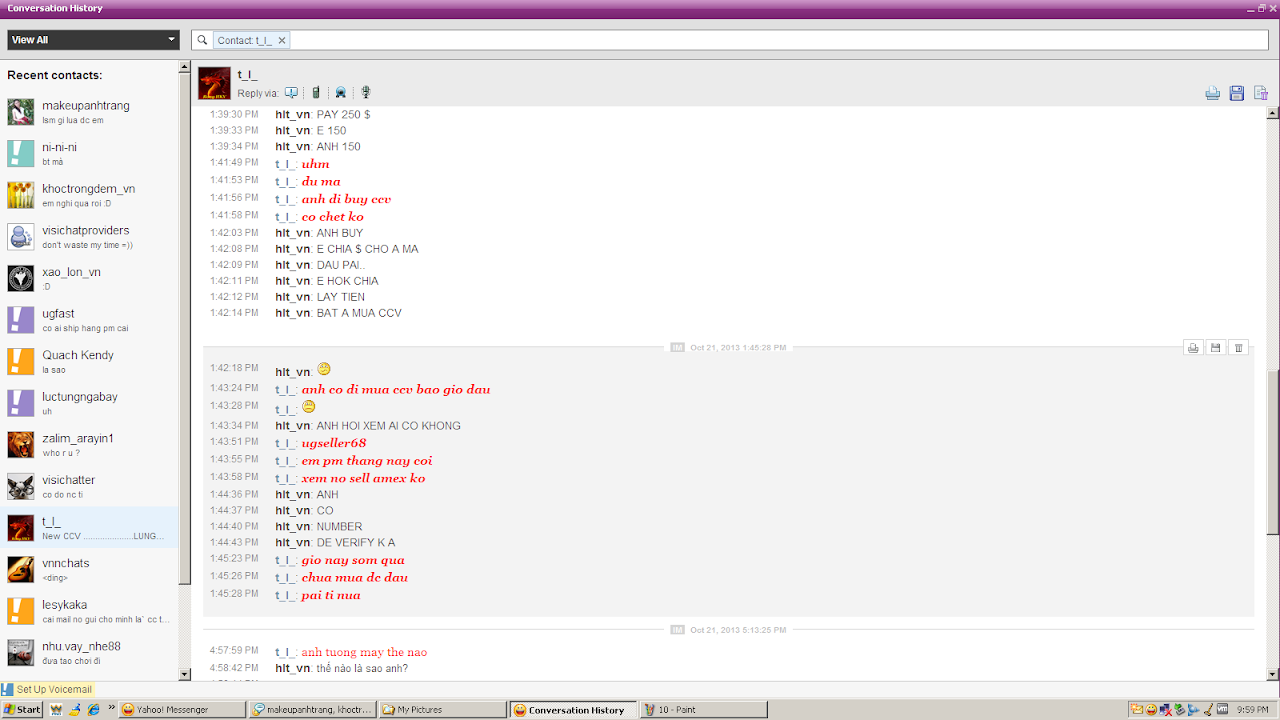Delete conversation history from the header
The image size is (1280, 720).
click(x=1261, y=93)
